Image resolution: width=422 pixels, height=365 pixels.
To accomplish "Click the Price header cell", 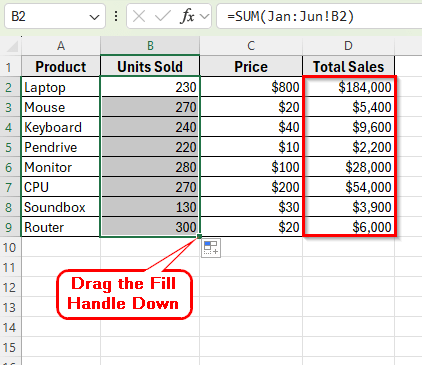I will click(251, 67).
